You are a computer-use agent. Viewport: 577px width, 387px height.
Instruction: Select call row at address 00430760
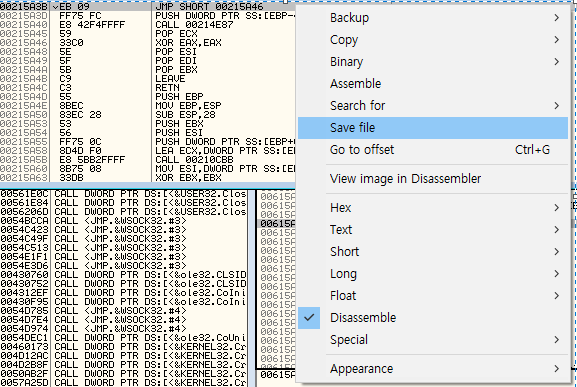coord(123,275)
